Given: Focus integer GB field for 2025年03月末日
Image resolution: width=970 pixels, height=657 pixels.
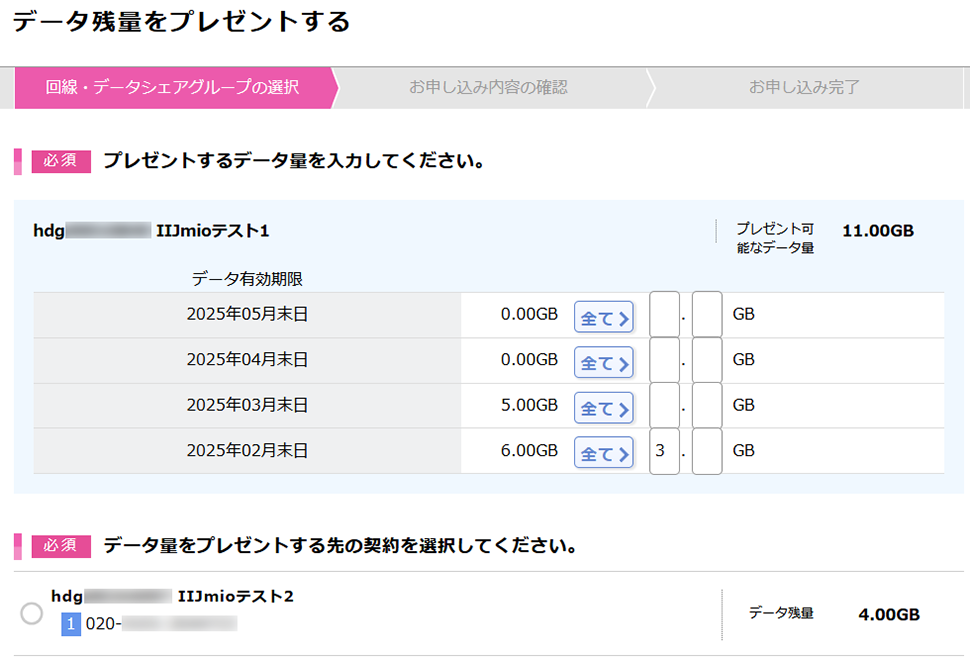Looking at the screenshot, I should pyautogui.click(x=664, y=405).
